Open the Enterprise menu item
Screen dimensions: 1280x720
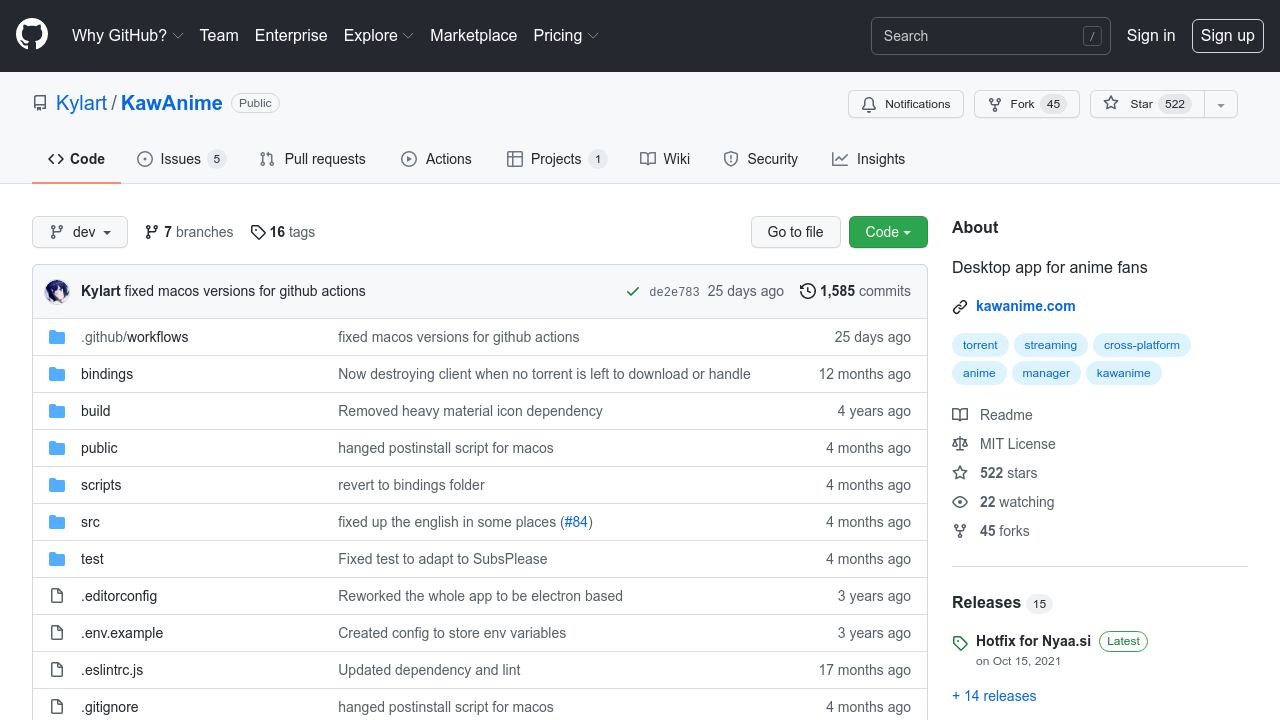pos(291,35)
